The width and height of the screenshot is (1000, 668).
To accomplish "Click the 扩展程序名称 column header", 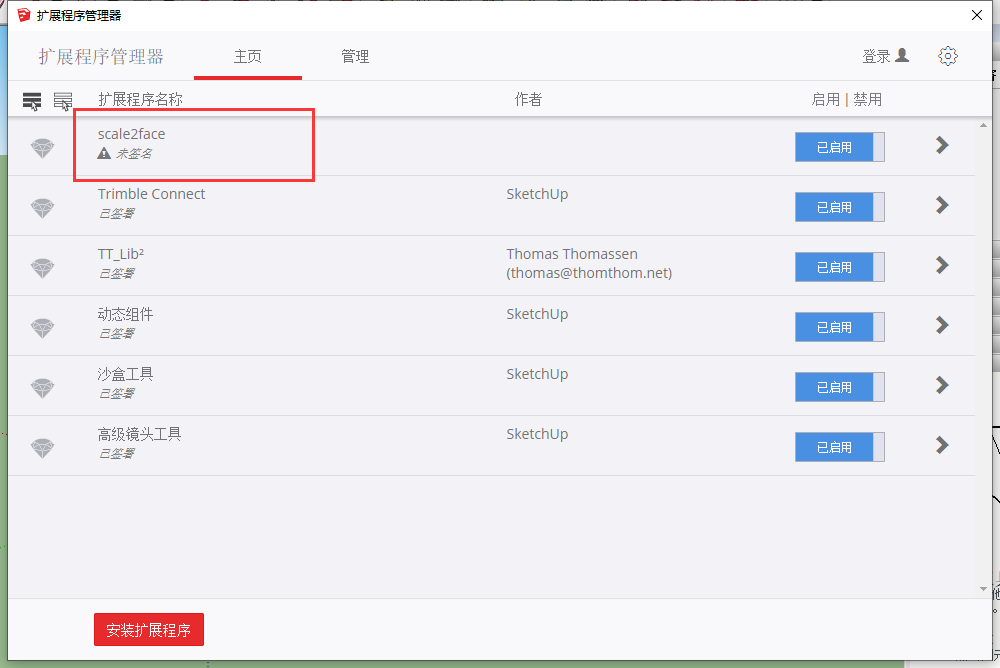I will pyautogui.click(x=140, y=100).
